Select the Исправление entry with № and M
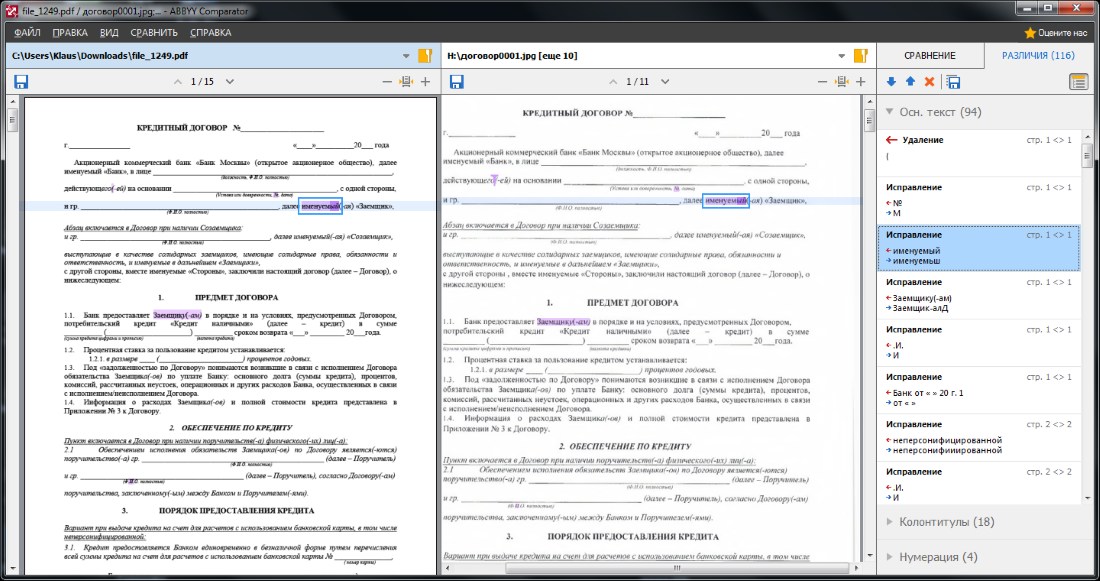 979,200
